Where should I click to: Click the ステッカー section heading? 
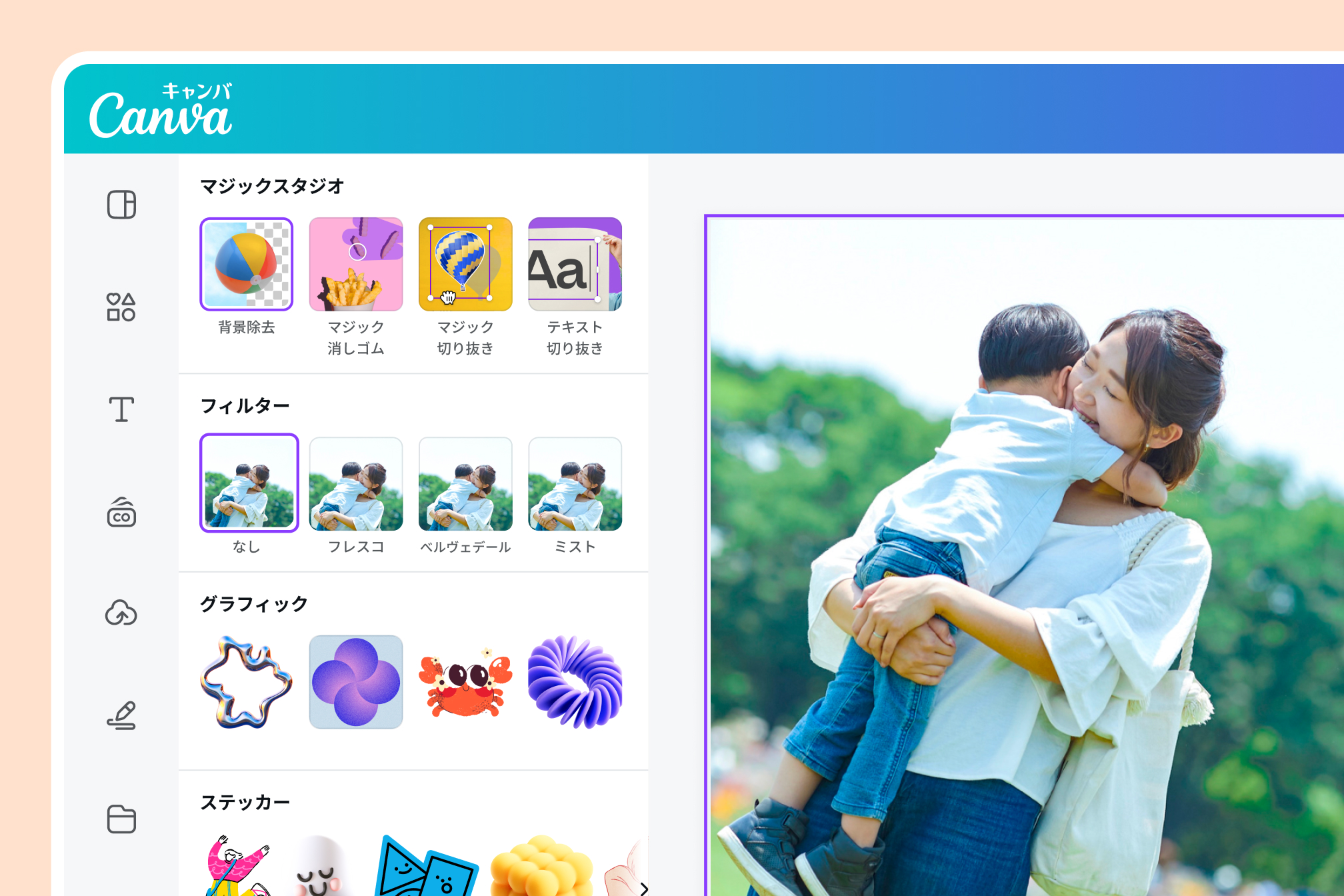click(x=245, y=802)
